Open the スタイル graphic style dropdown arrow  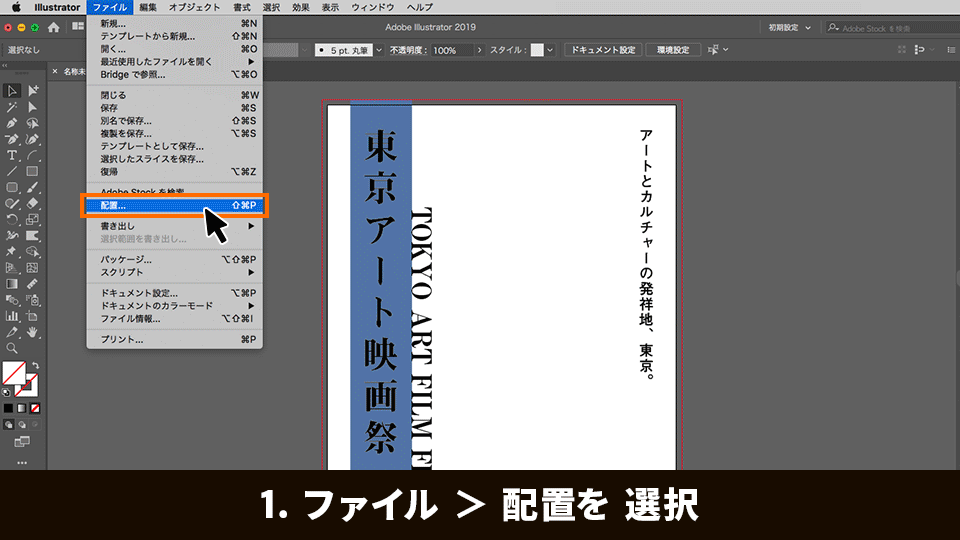[550, 50]
